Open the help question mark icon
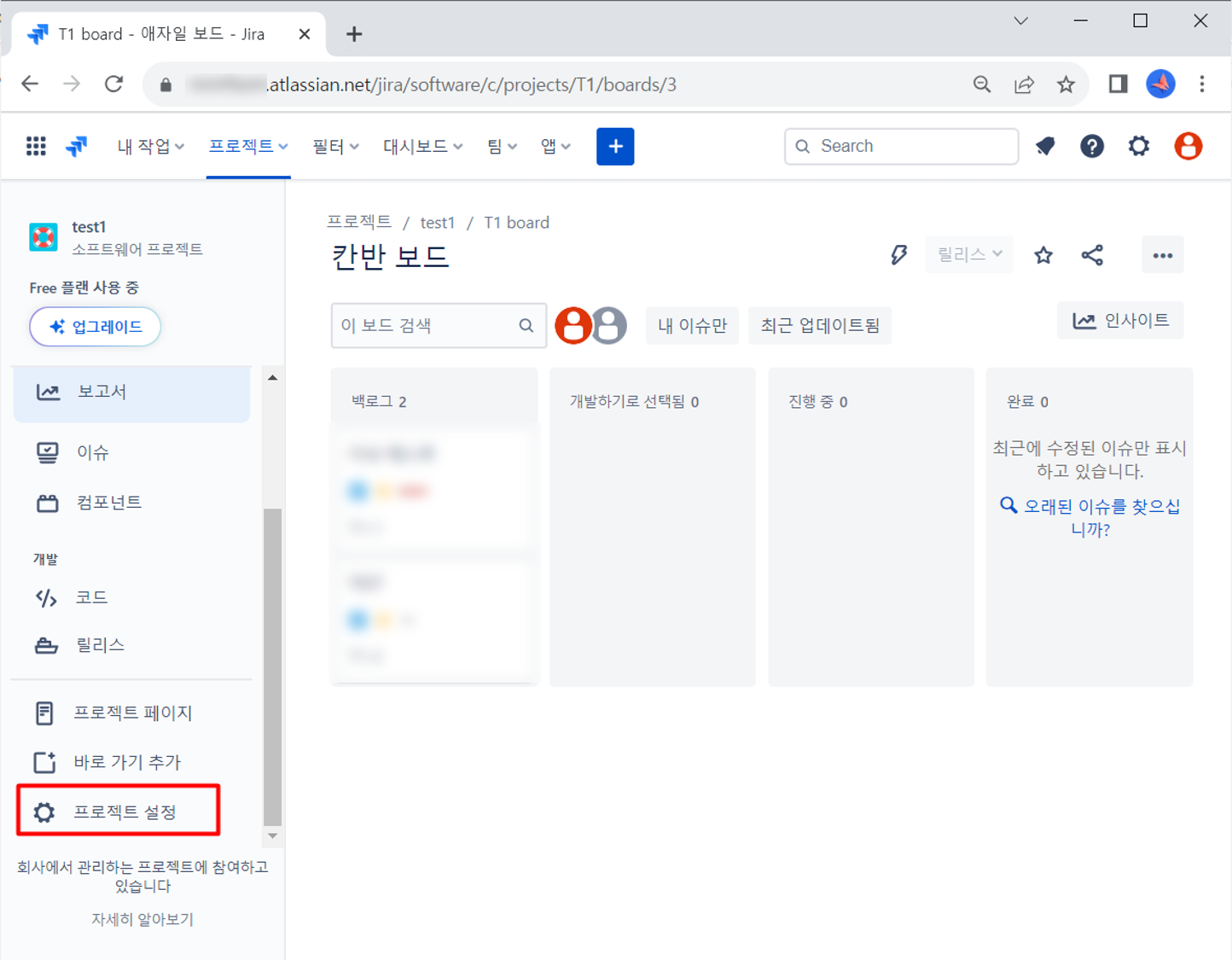The image size is (1232, 960). (x=1091, y=146)
